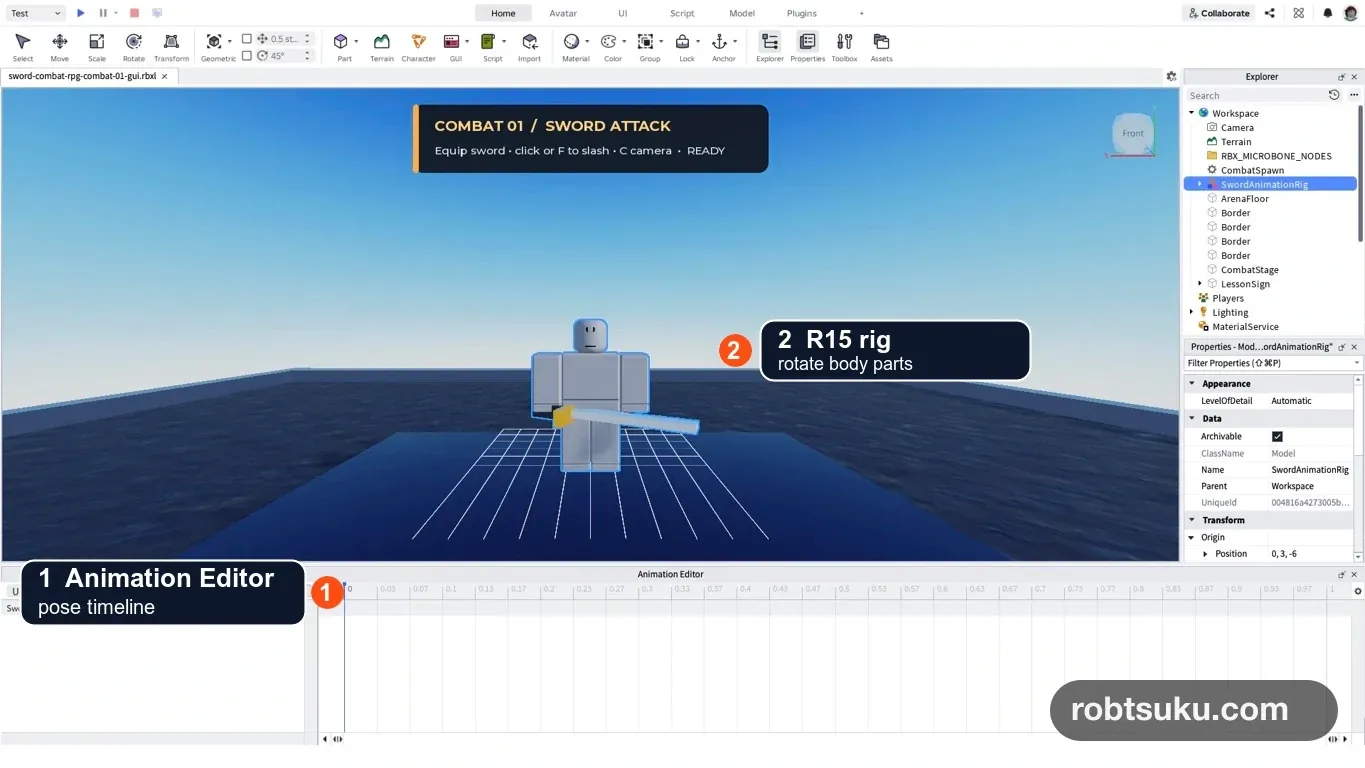1365x768 pixels.
Task: Click the GUI toolbar icon
Action: click(x=452, y=42)
